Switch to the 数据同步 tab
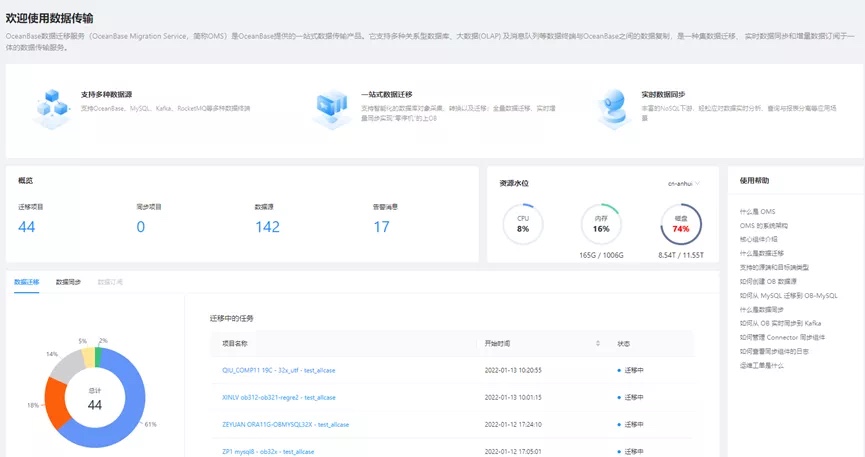Image resolution: width=865 pixels, height=457 pixels. 68,282
